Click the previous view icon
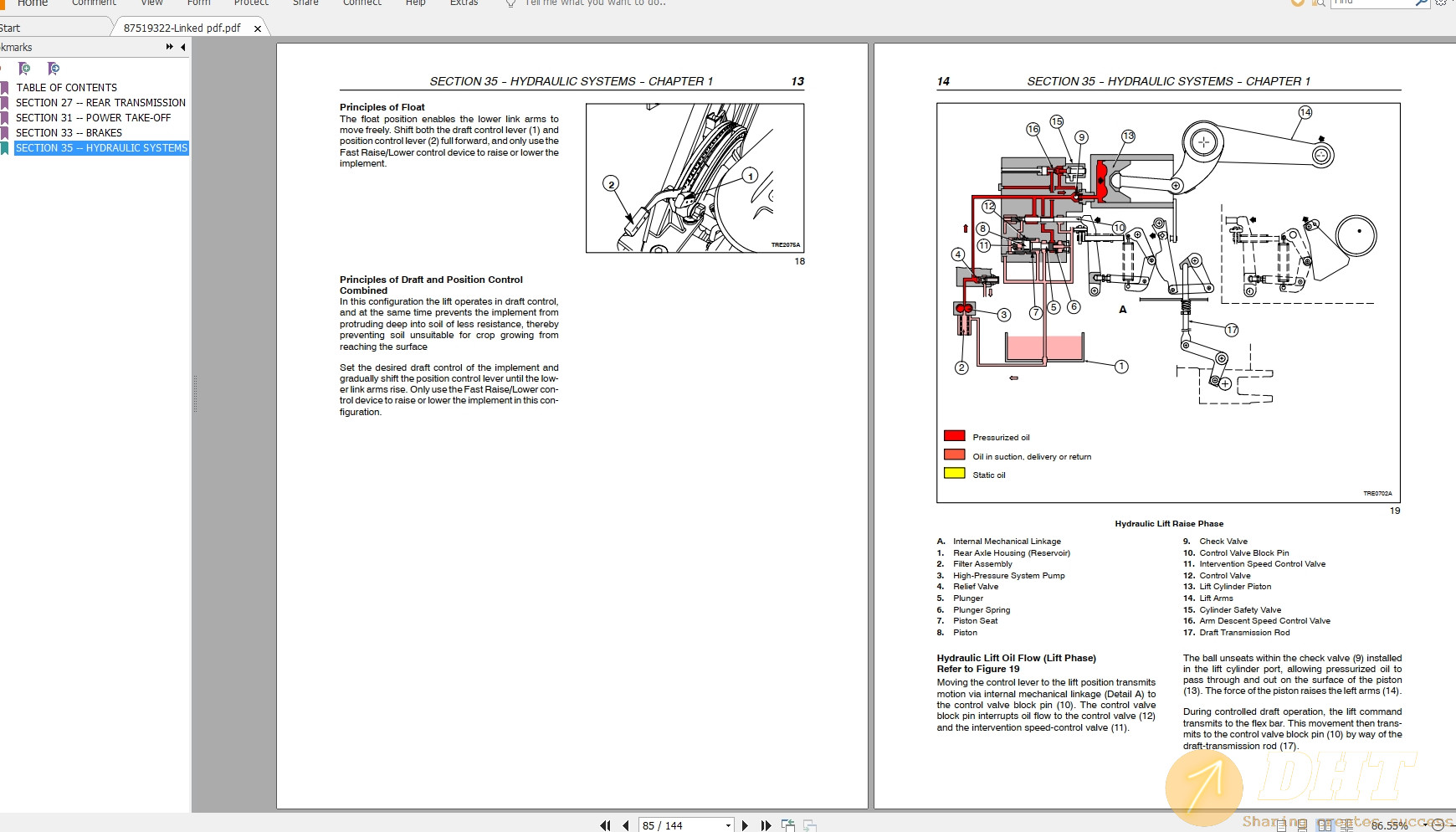 coord(787,825)
